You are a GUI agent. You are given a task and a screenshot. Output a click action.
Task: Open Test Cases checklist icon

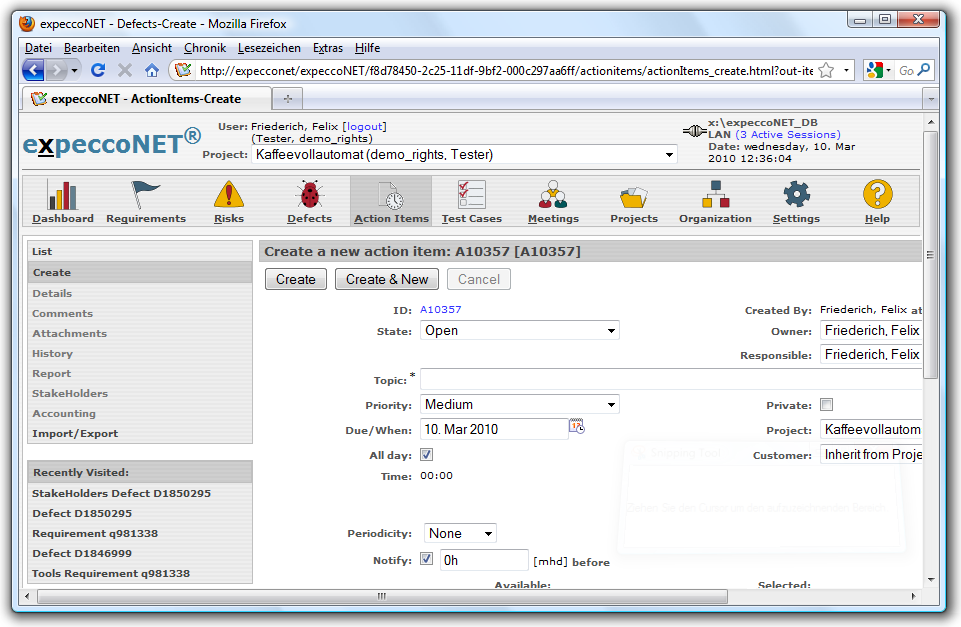coord(471,195)
